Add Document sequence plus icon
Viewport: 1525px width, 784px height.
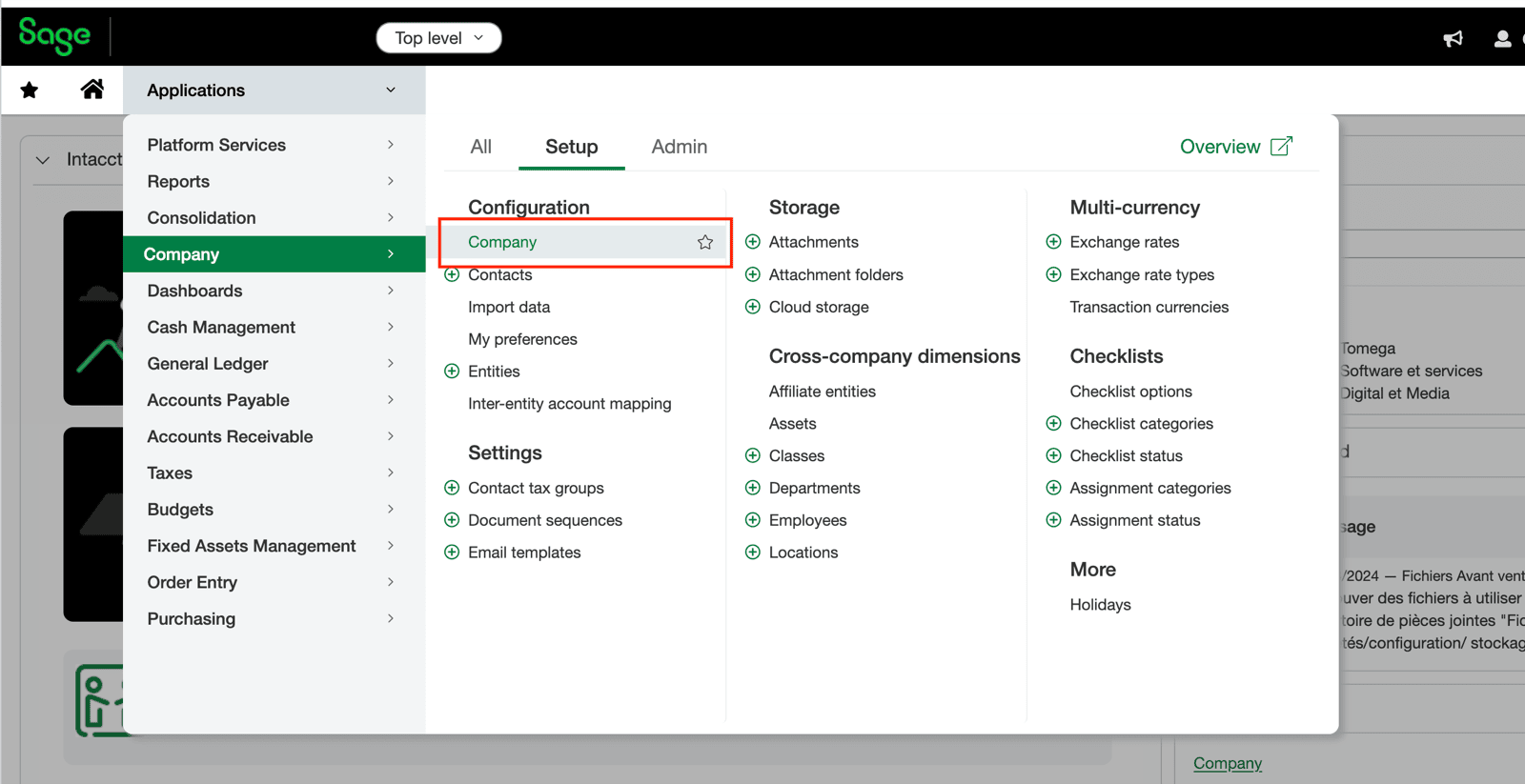coord(452,520)
